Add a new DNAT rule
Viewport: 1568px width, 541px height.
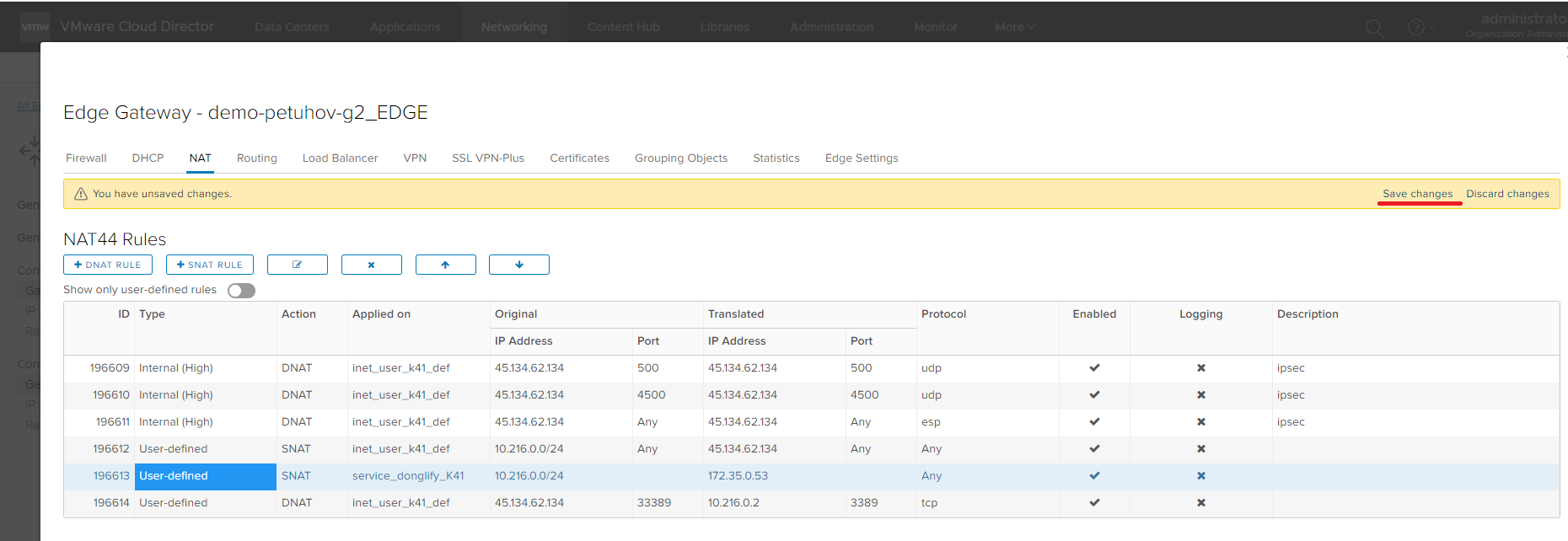108,265
